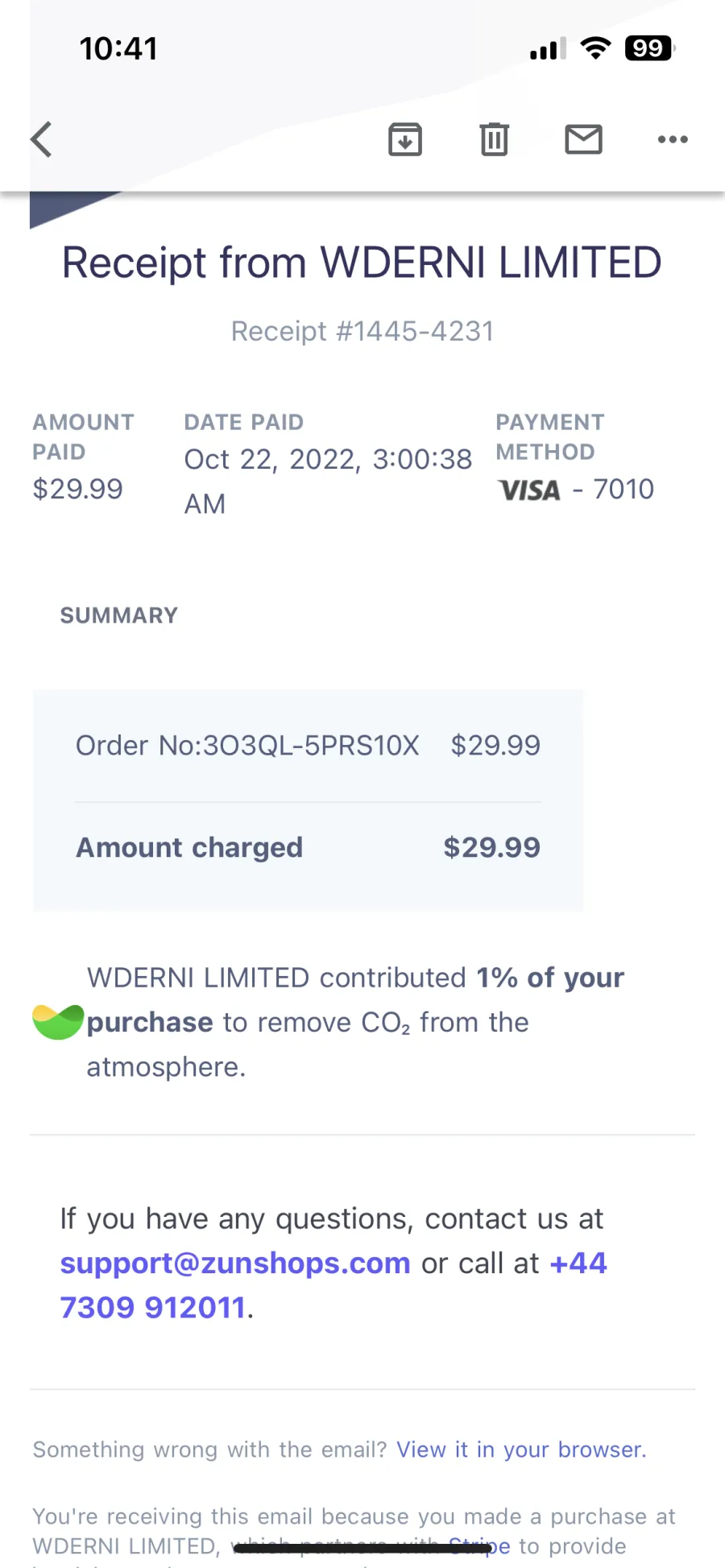
Task: Tap the 10:41 clock in status bar
Action: pyautogui.click(x=118, y=48)
